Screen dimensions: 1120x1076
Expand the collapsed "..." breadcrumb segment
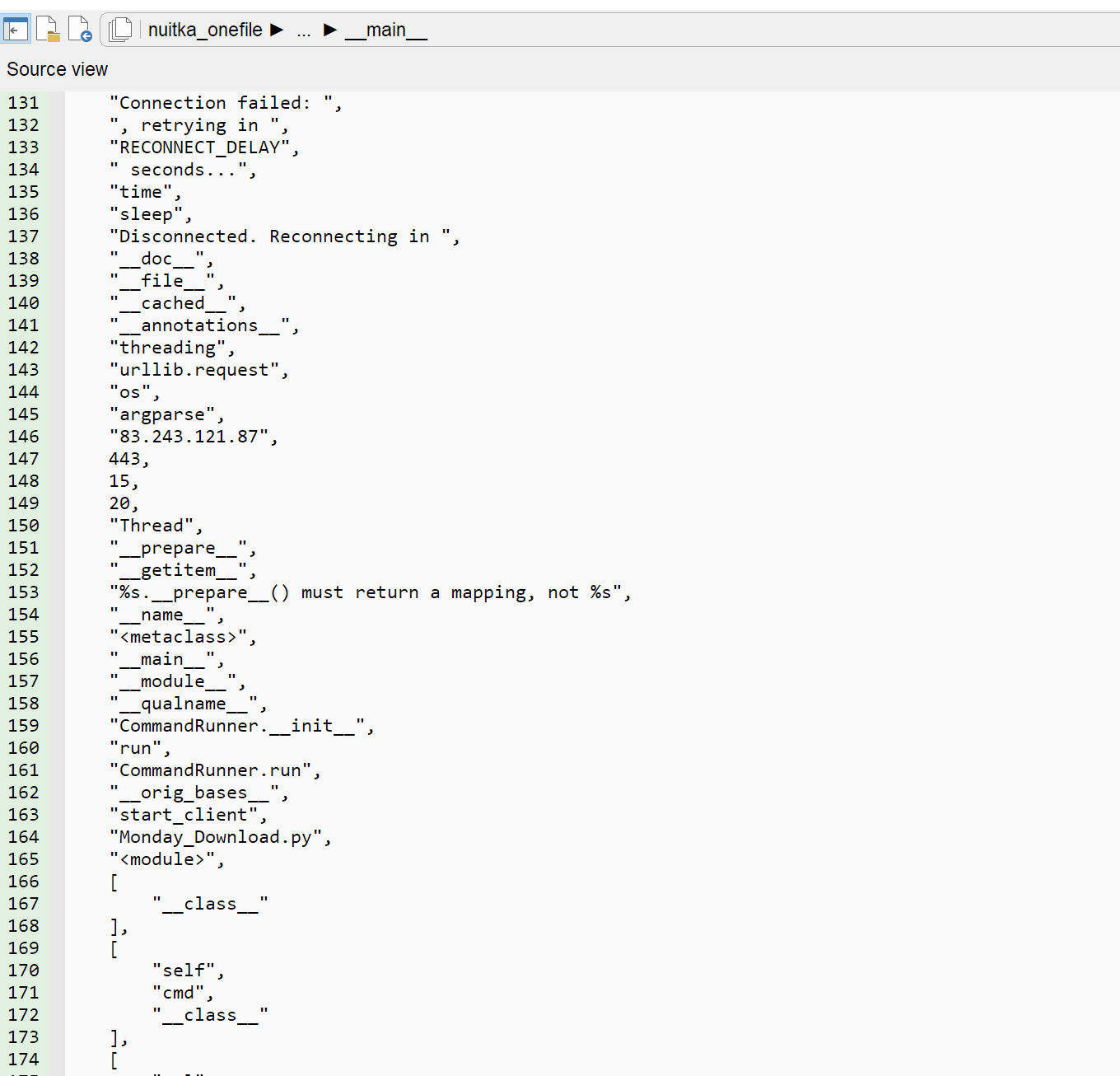[304, 30]
